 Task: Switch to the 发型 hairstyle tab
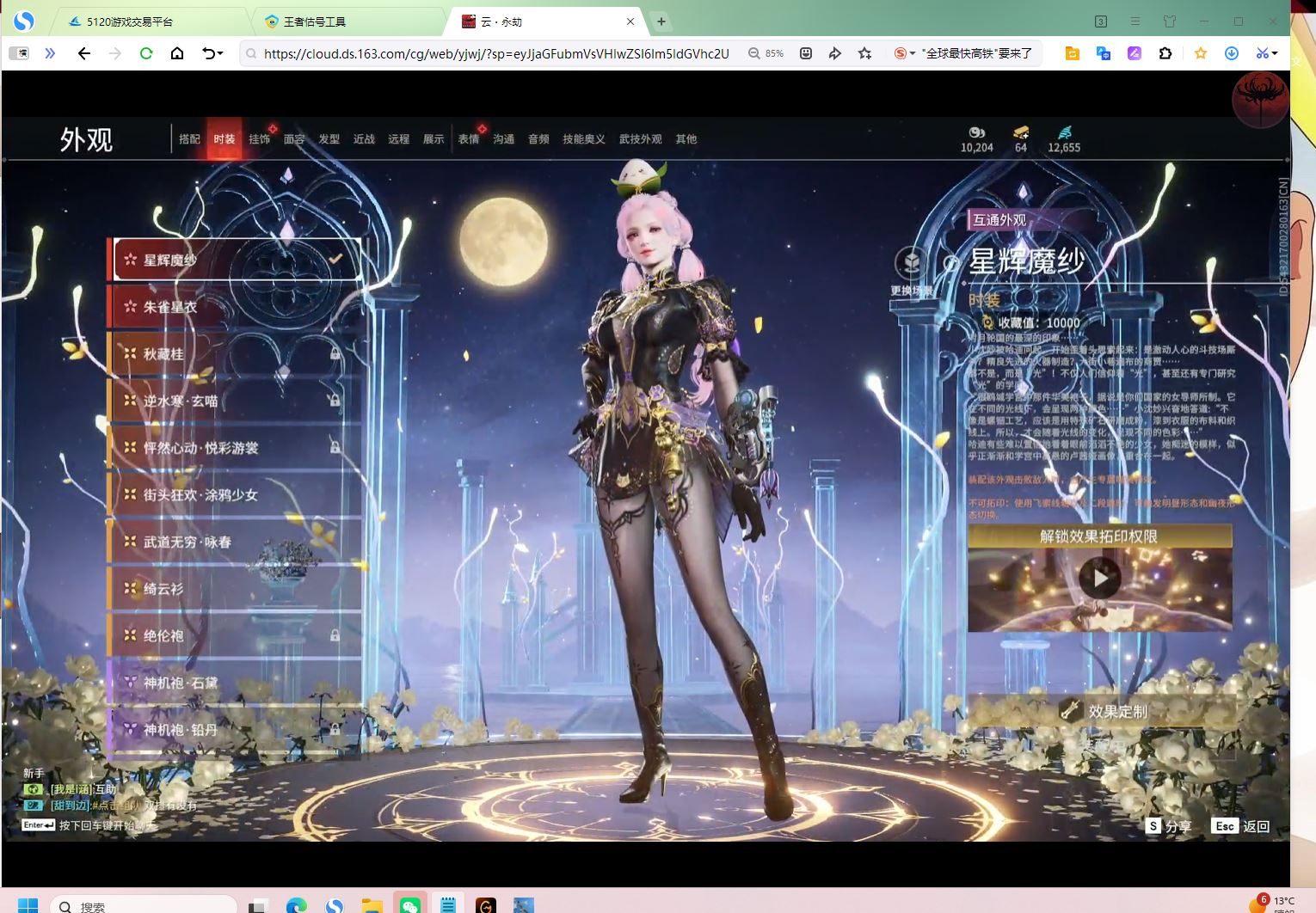(x=329, y=139)
